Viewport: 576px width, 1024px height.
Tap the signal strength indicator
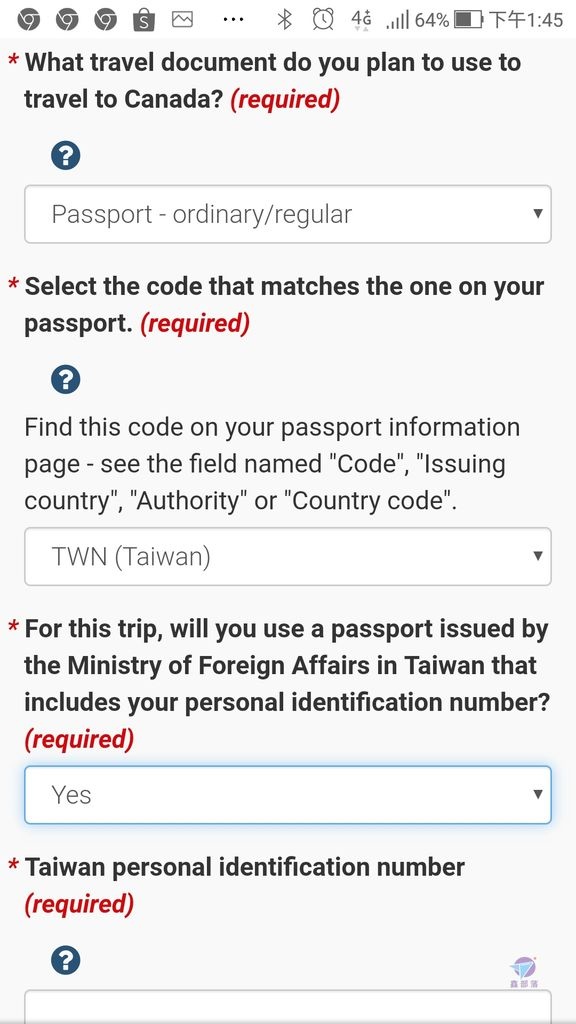tap(398, 21)
